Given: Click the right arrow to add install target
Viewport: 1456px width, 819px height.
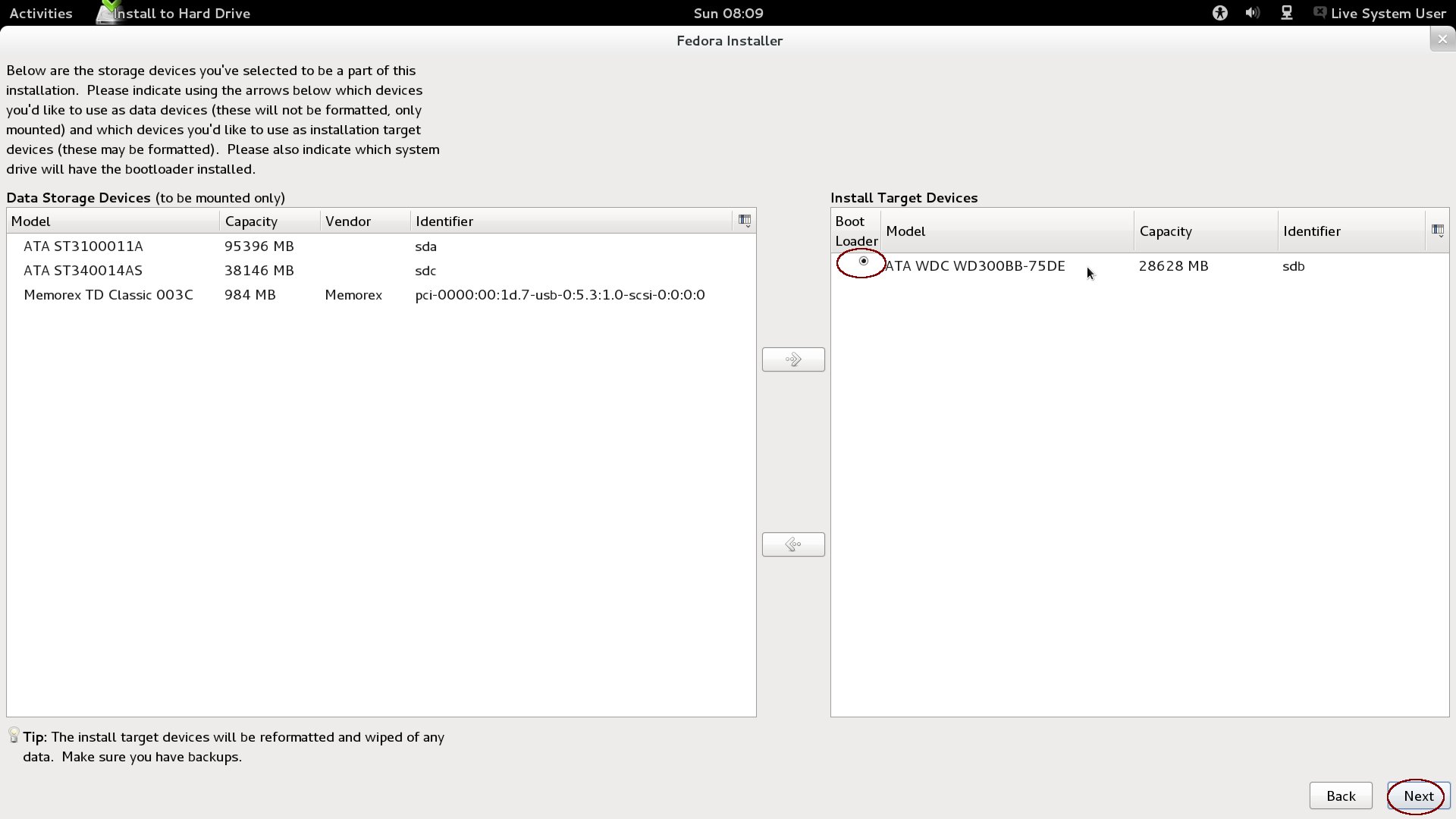Looking at the screenshot, I should (793, 359).
